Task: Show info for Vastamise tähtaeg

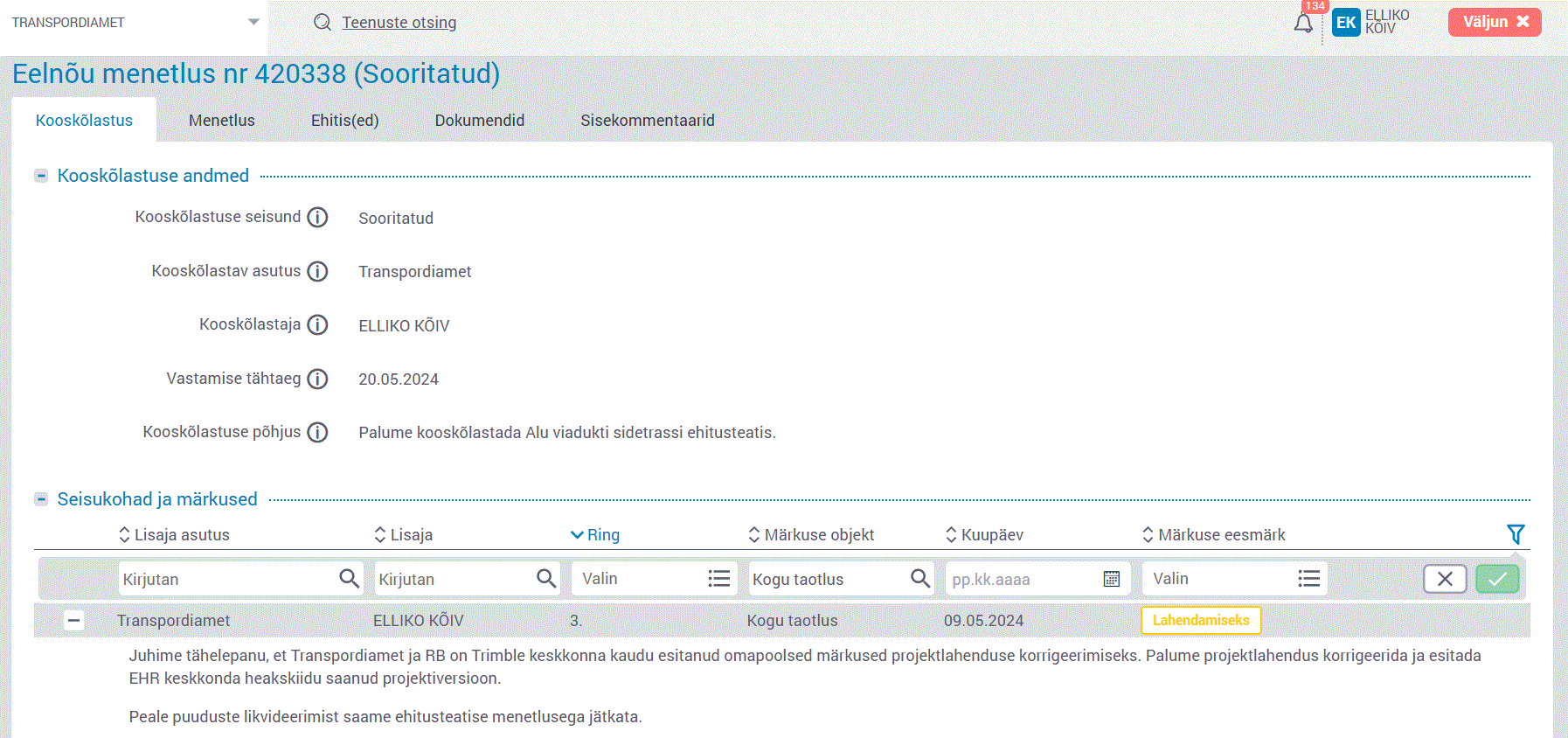Action: point(318,379)
